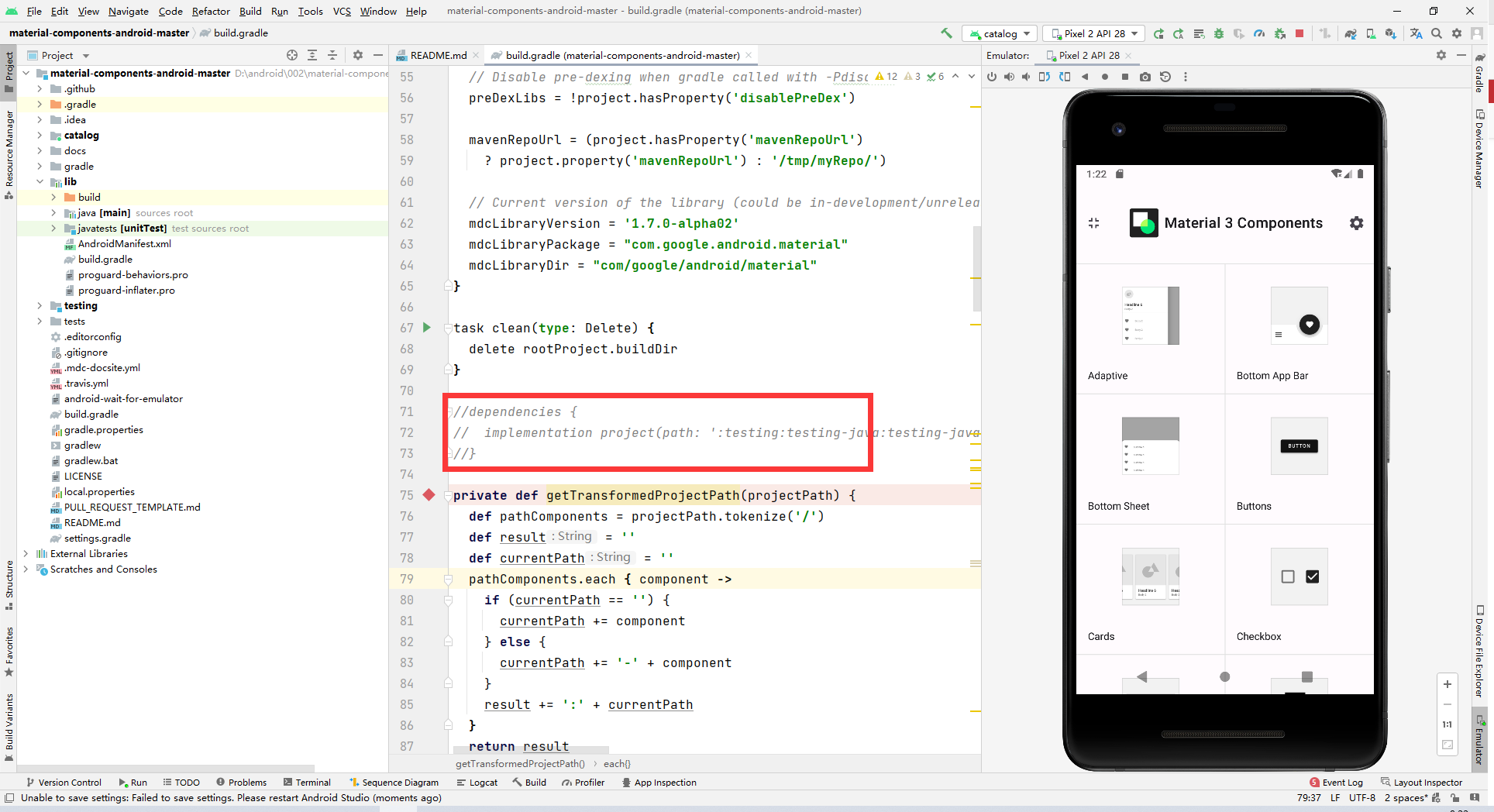The image size is (1494, 812).
Task: Click Collapse All icon in Project panel
Action: point(332,55)
